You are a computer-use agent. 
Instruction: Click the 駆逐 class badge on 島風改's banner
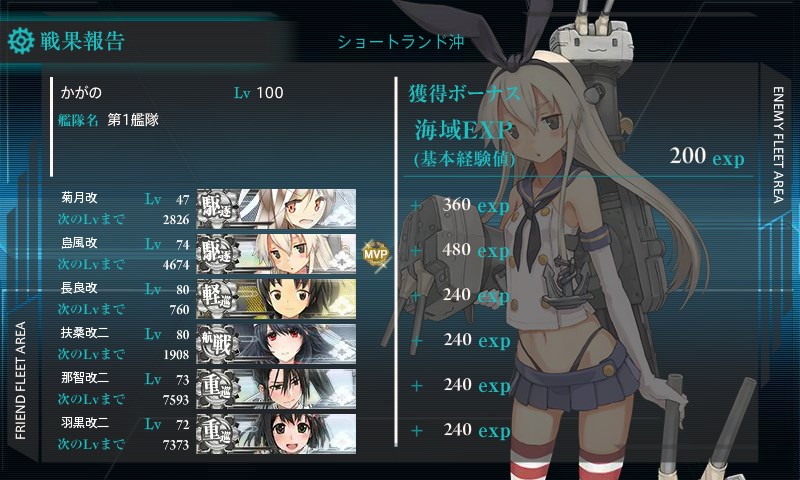tap(218, 253)
